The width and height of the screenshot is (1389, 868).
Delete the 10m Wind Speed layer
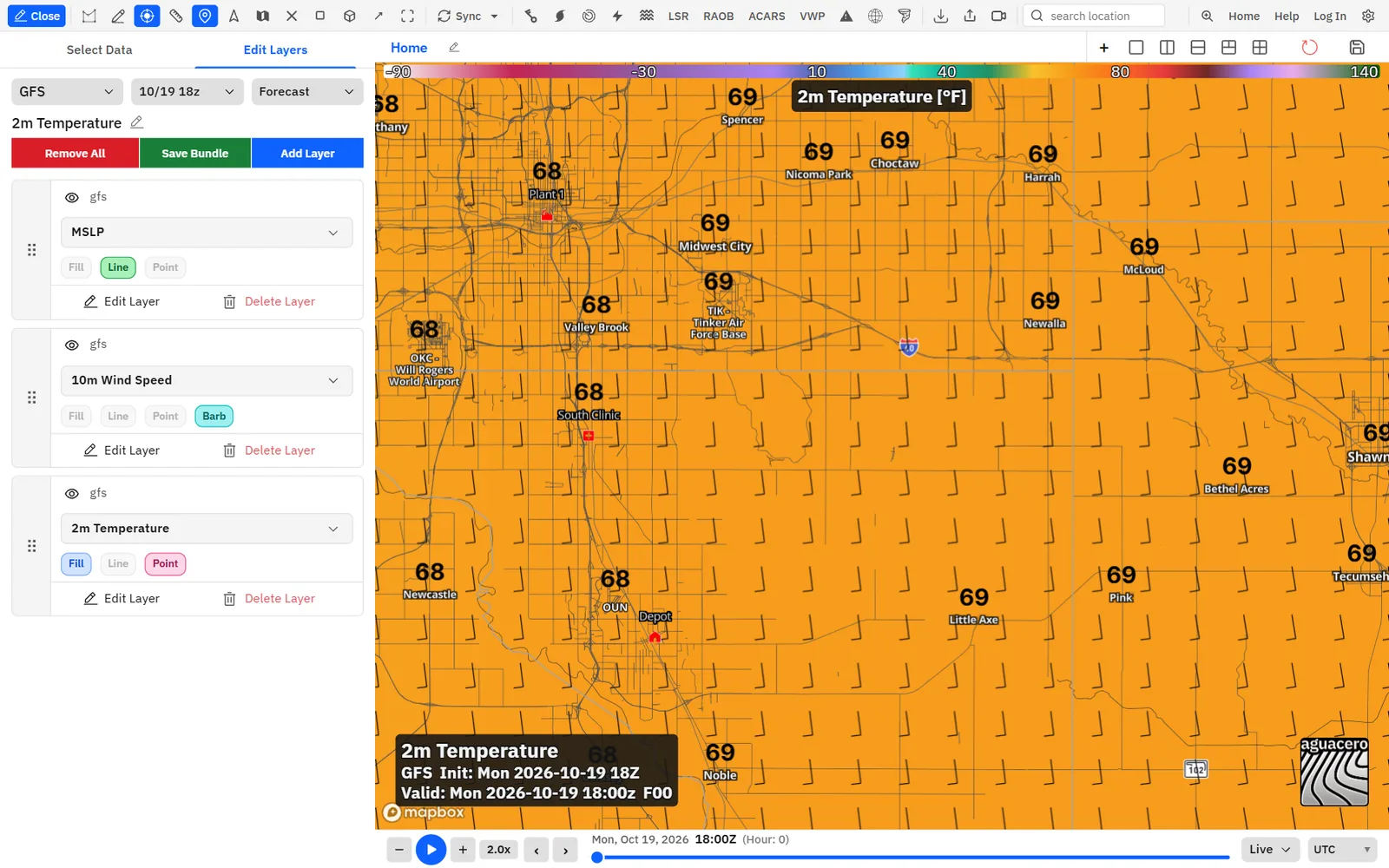point(269,450)
